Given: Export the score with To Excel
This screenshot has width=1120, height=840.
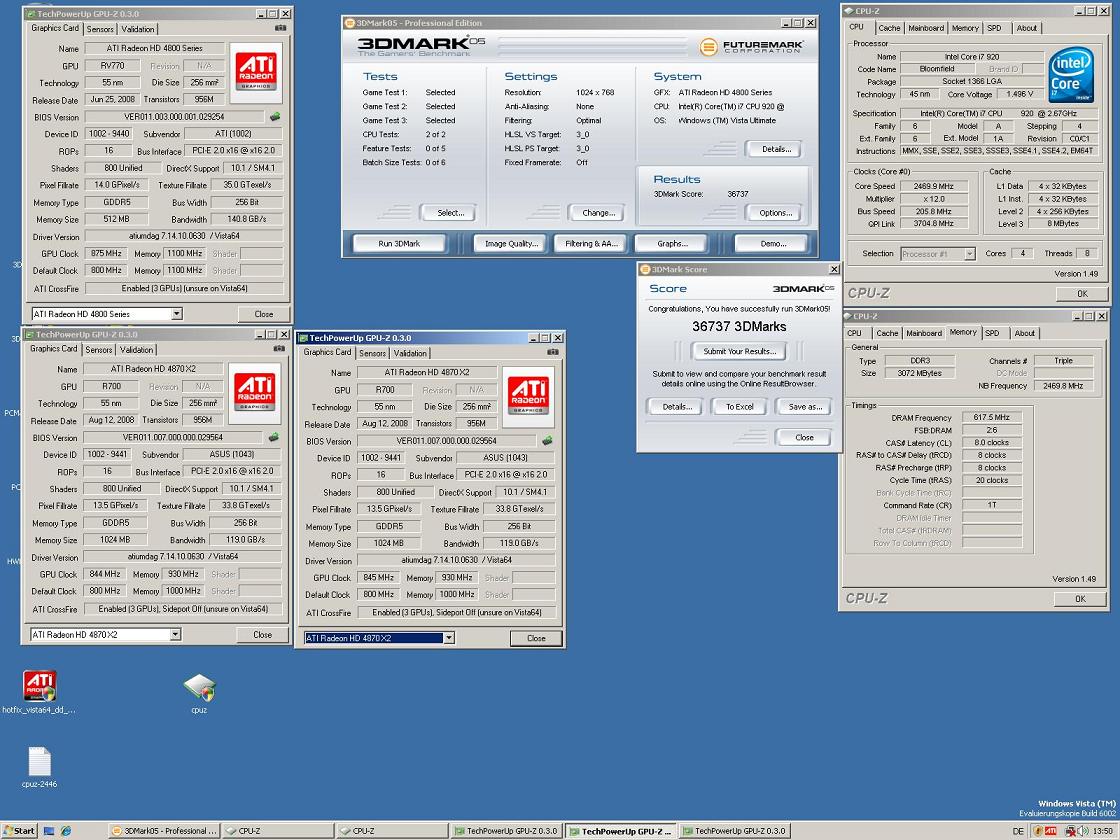Looking at the screenshot, I should tap(739, 406).
